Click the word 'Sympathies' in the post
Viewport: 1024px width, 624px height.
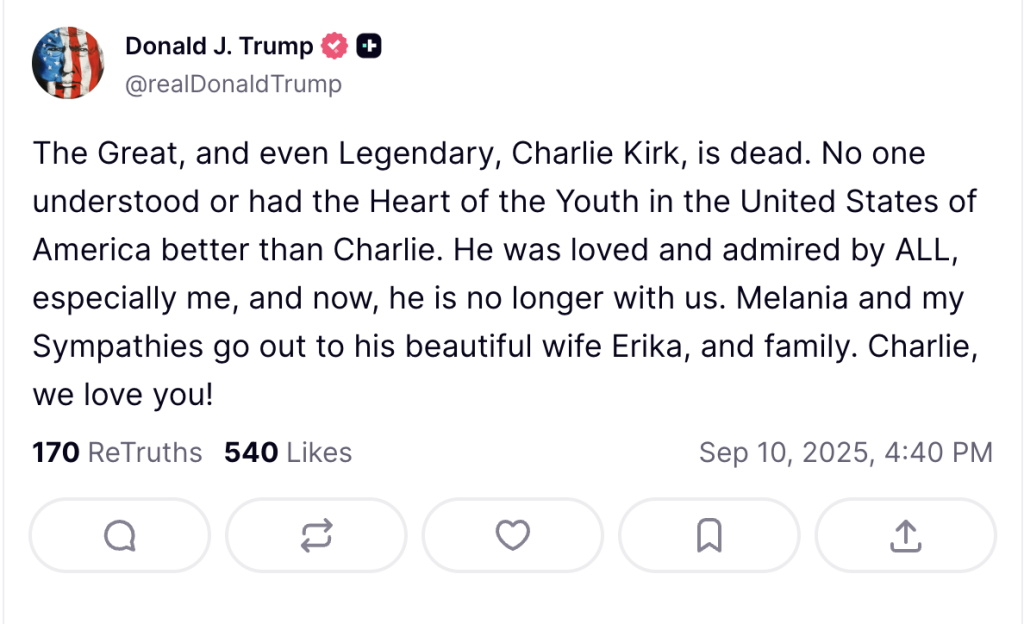[x=118, y=347]
